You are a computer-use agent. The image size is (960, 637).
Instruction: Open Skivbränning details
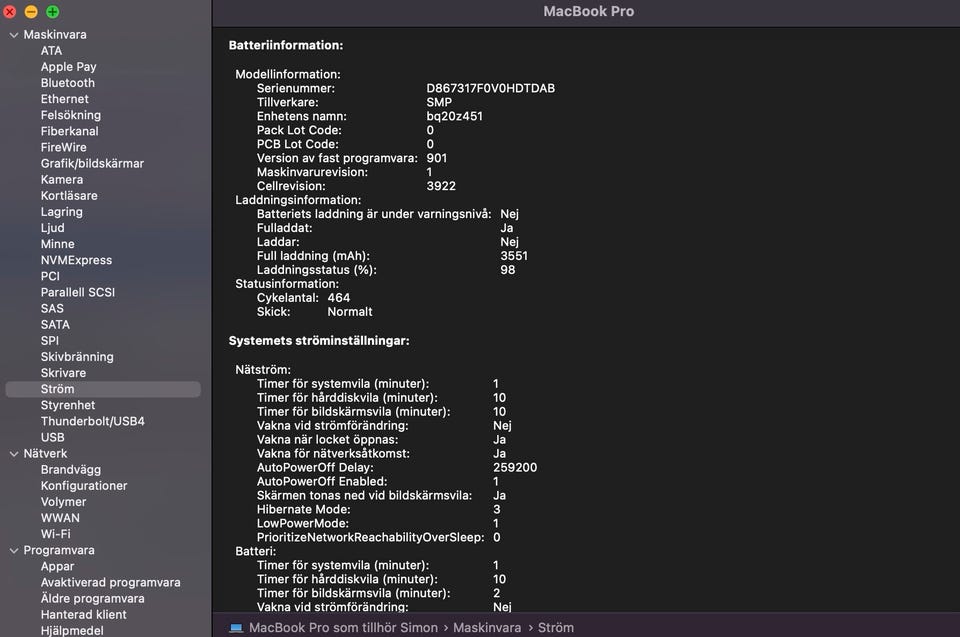click(x=77, y=357)
